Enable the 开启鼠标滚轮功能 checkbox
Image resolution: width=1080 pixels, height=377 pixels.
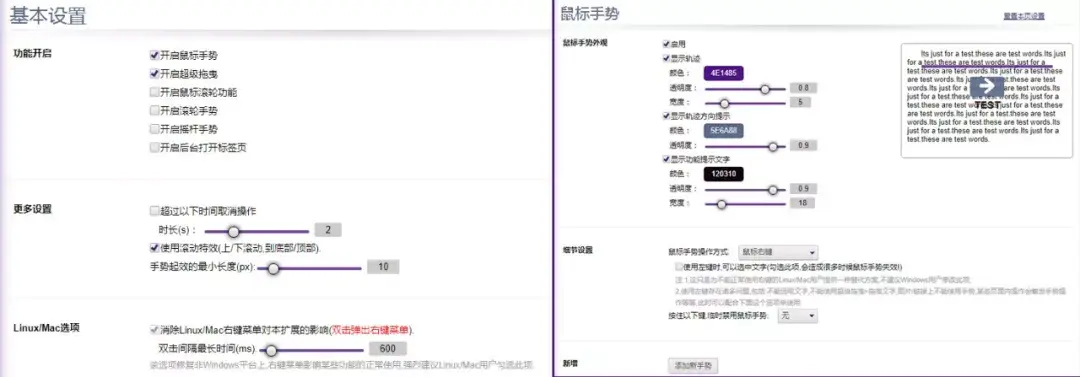(154, 92)
